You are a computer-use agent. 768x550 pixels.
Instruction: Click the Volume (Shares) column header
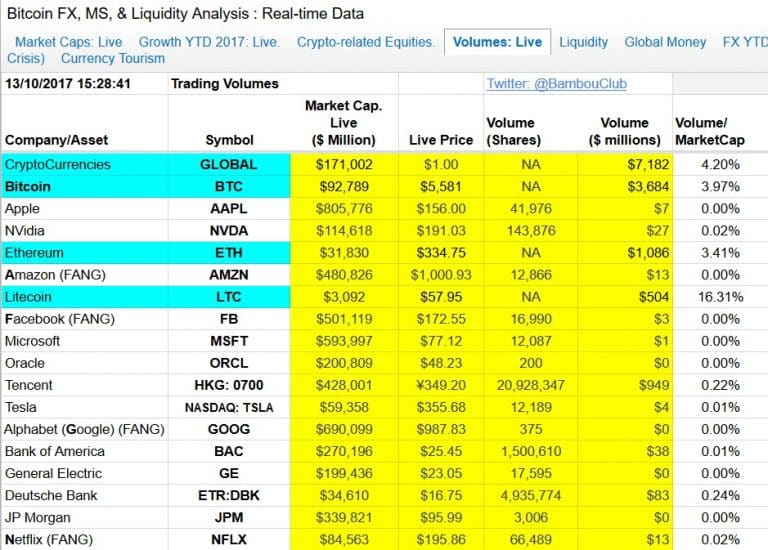coord(513,131)
